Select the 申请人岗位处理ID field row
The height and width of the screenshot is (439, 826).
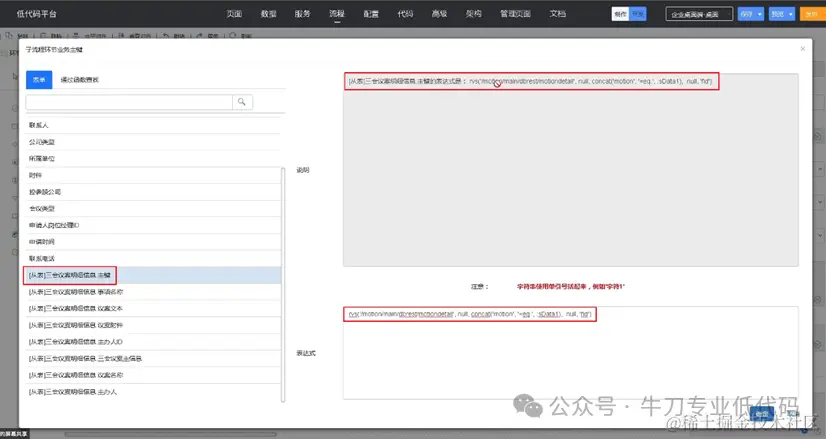(x=153, y=225)
